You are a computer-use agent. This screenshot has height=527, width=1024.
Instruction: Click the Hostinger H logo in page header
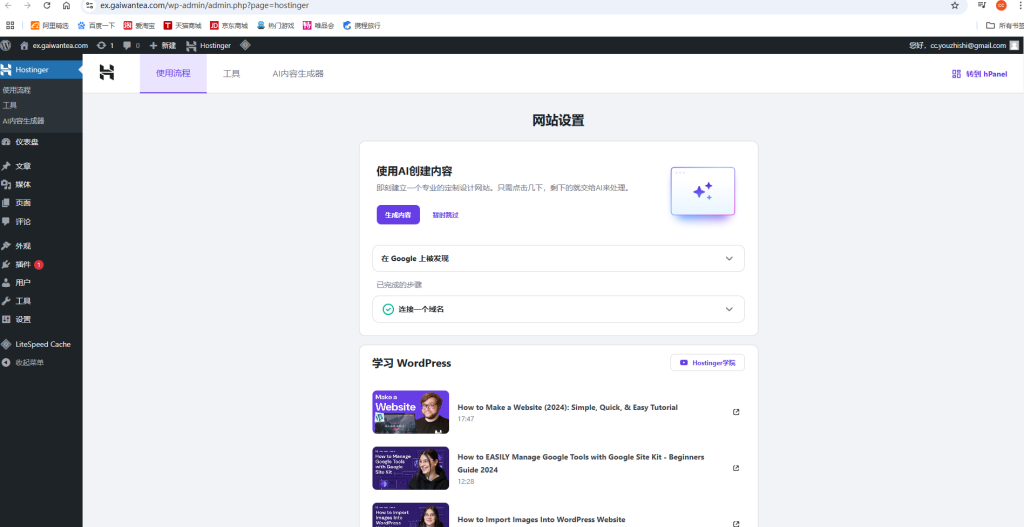(107, 72)
